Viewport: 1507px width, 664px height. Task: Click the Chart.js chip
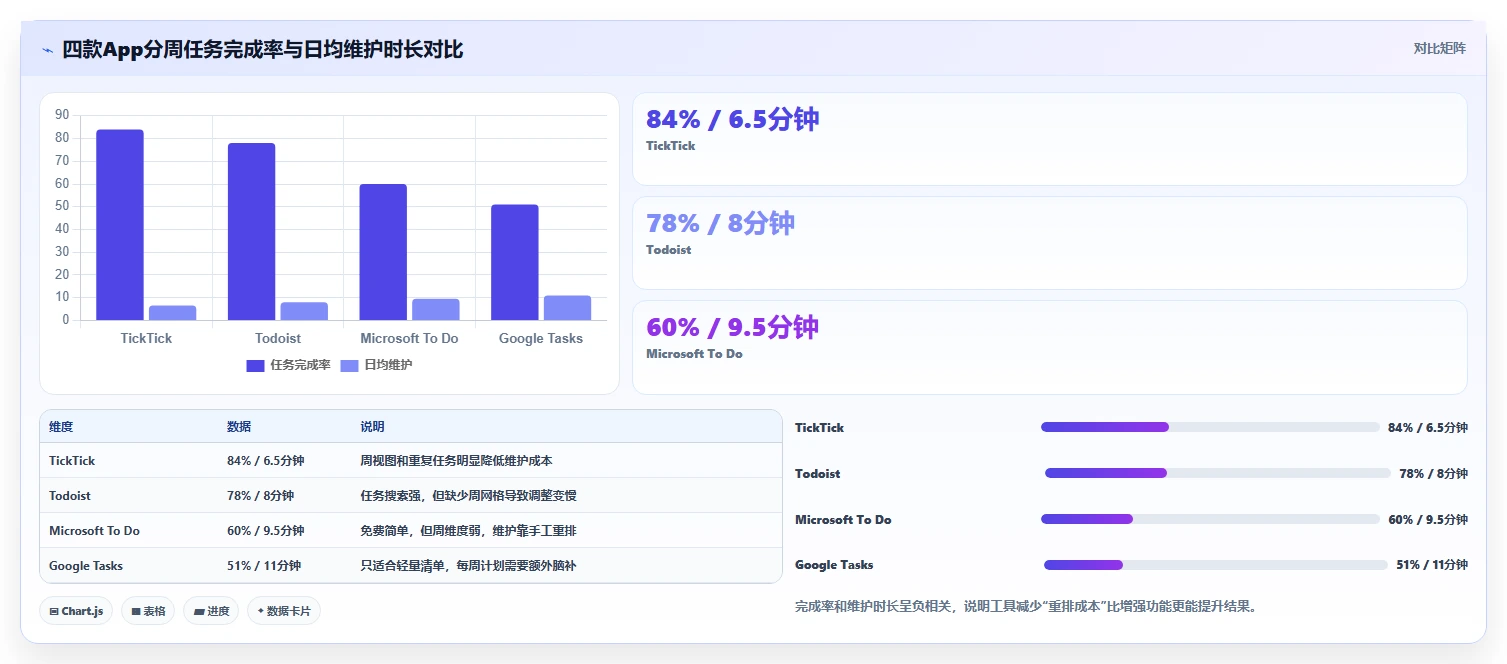point(76,611)
